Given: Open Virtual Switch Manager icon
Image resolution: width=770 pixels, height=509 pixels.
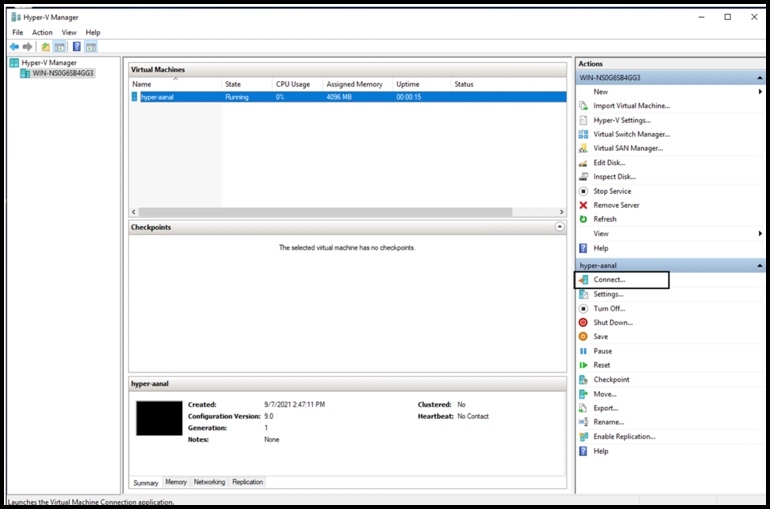Looking at the screenshot, I should tap(583, 134).
